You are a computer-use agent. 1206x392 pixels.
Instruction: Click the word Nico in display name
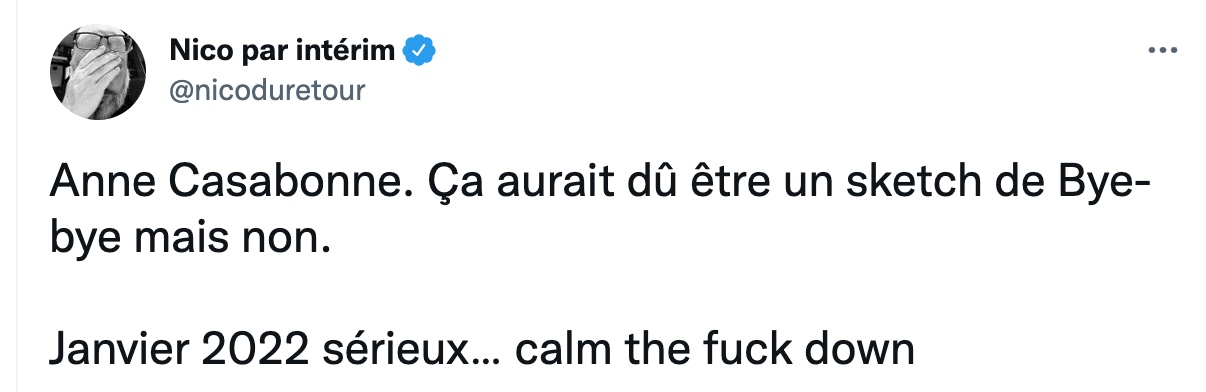194,50
